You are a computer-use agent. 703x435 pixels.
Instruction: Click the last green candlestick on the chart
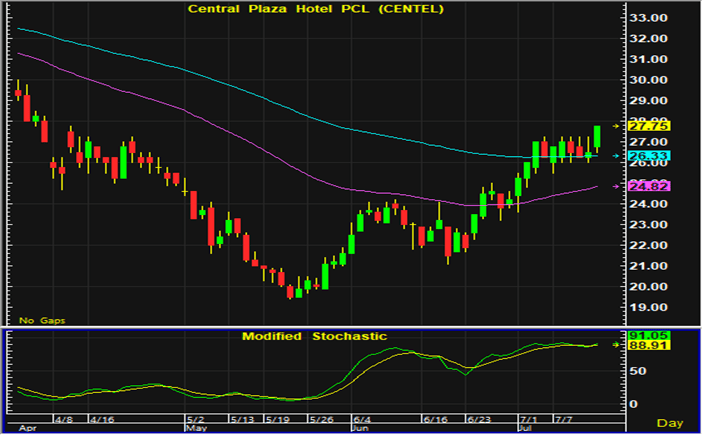click(x=597, y=139)
